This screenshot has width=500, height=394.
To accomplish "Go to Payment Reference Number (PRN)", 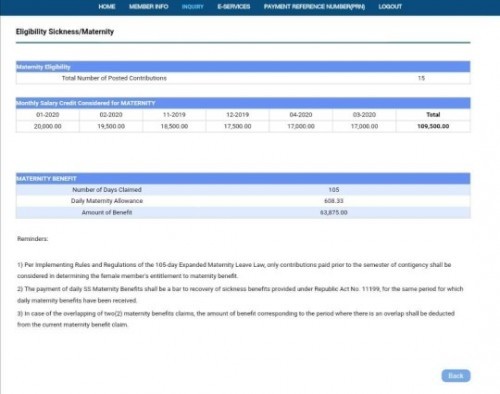I will tap(314, 7).
